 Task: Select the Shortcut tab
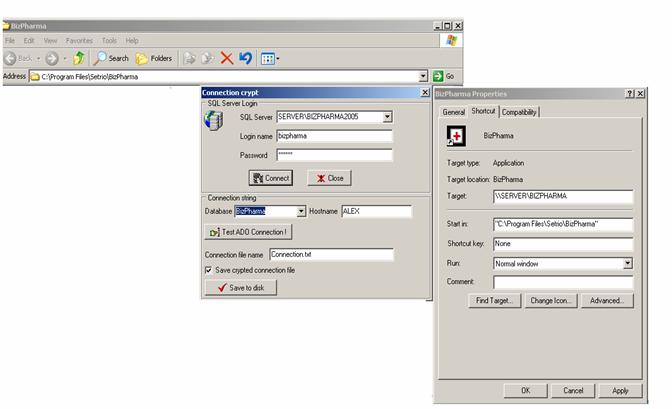[x=483, y=111]
